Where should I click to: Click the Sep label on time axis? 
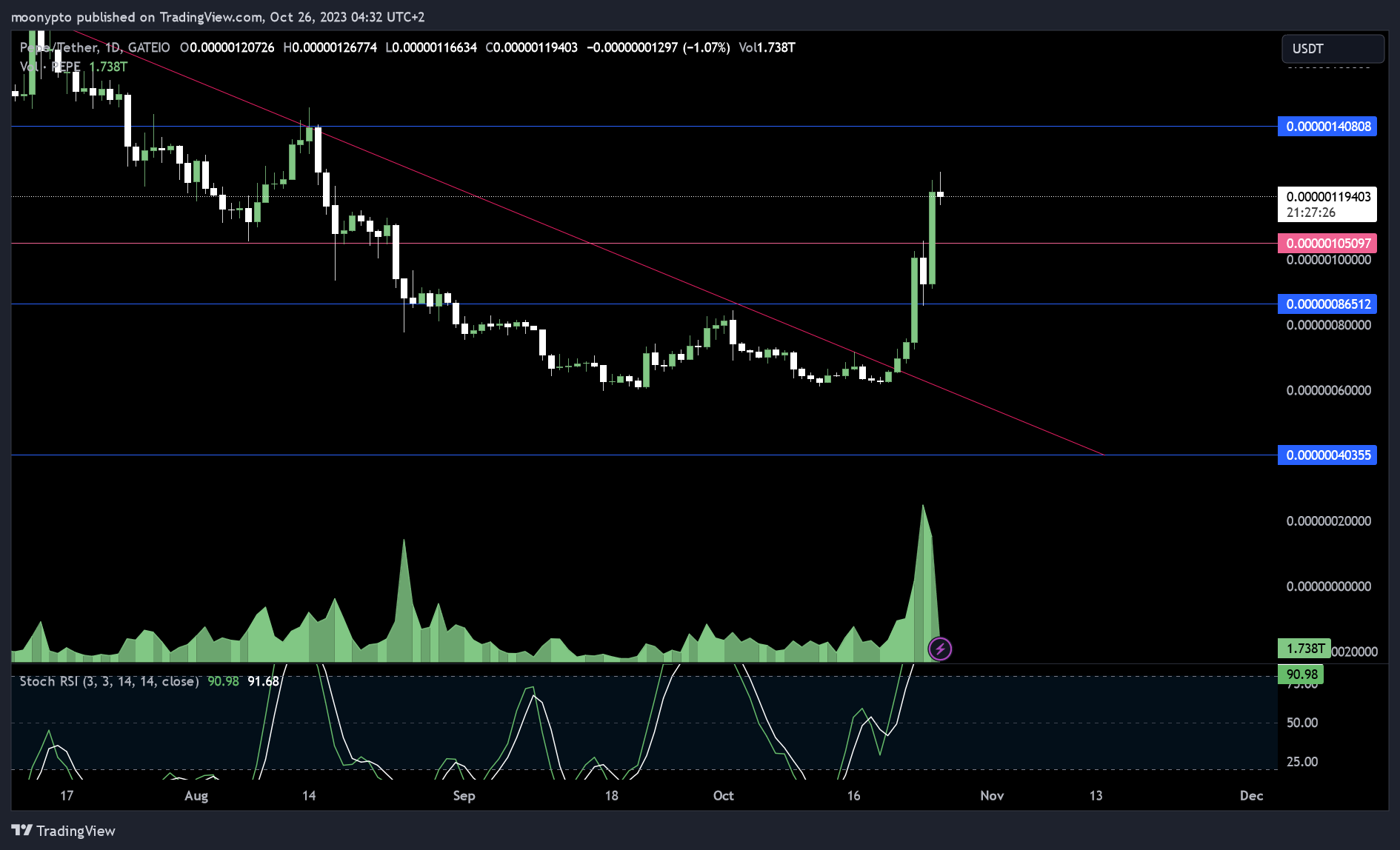pos(464,796)
